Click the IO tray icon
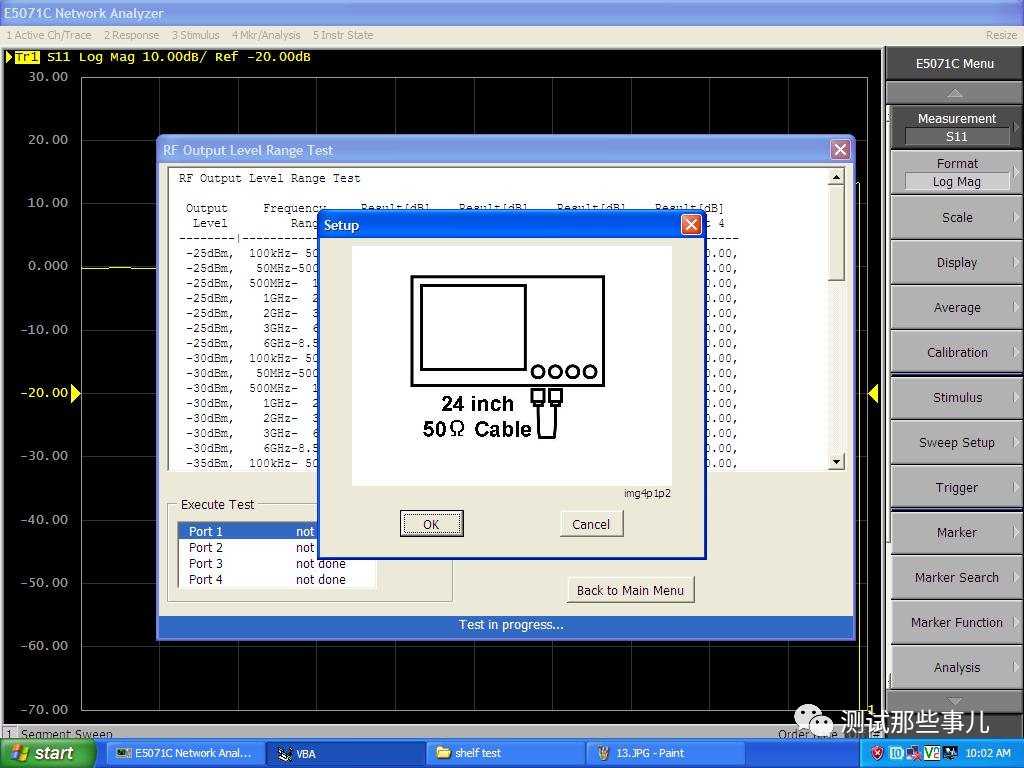Screen dimensions: 1024x768 pos(896,753)
